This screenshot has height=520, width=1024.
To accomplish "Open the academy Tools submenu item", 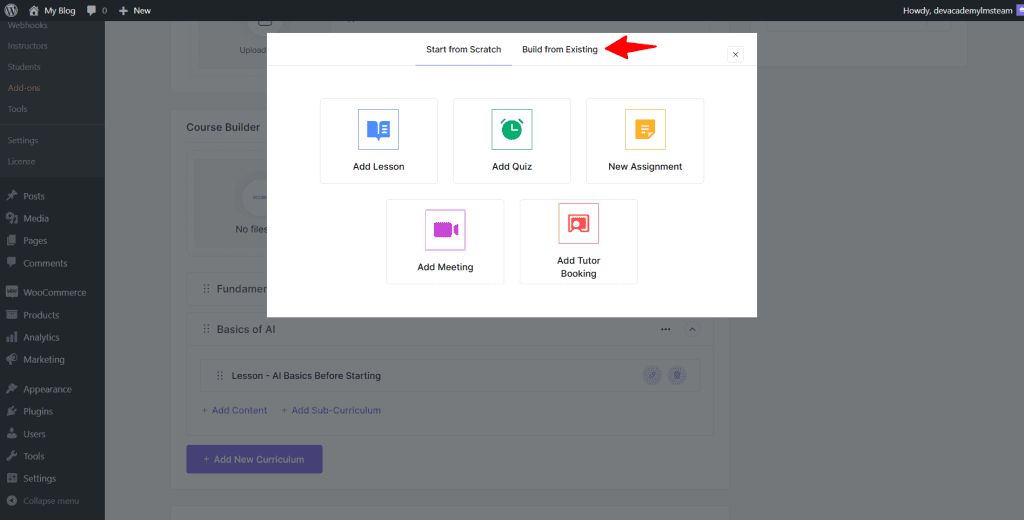I will (18, 109).
